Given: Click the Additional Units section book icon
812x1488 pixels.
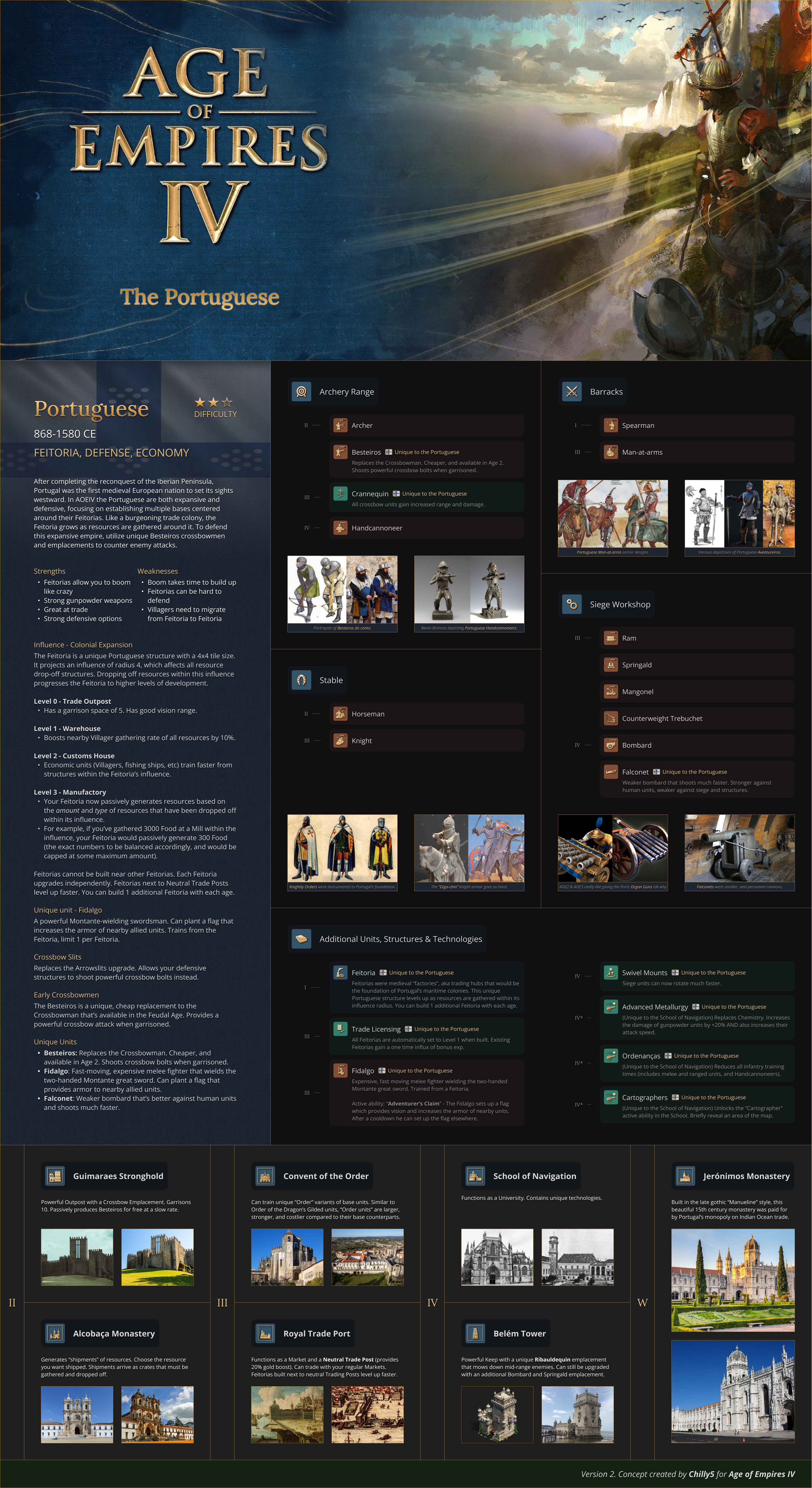Looking at the screenshot, I should coord(301,939).
